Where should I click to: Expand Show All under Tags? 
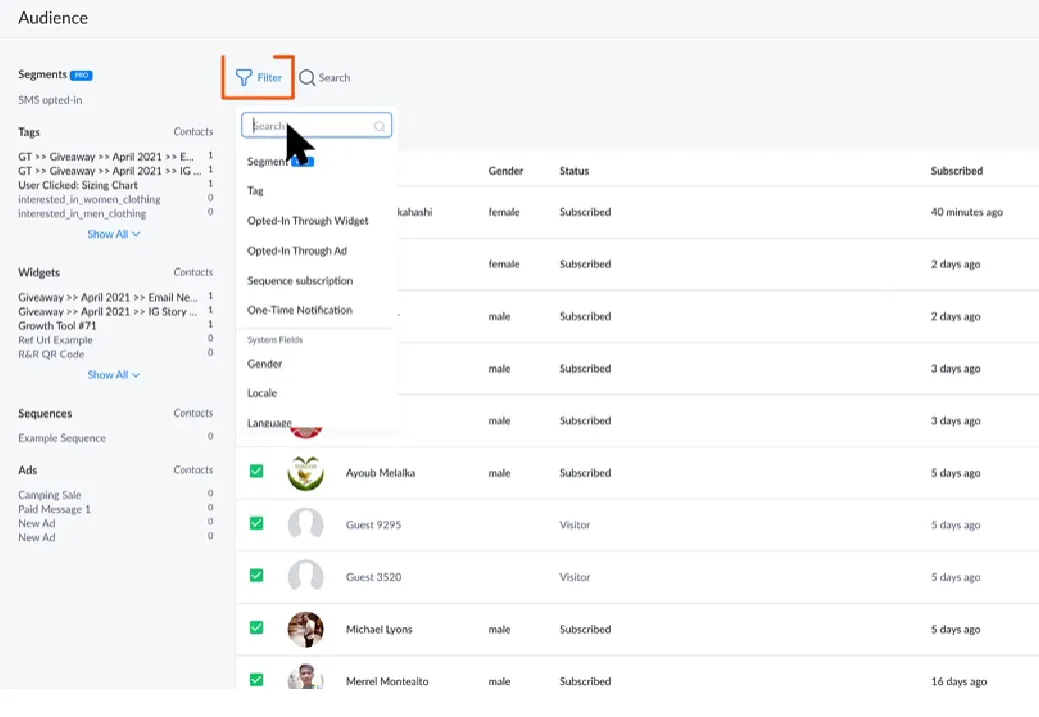(x=113, y=234)
